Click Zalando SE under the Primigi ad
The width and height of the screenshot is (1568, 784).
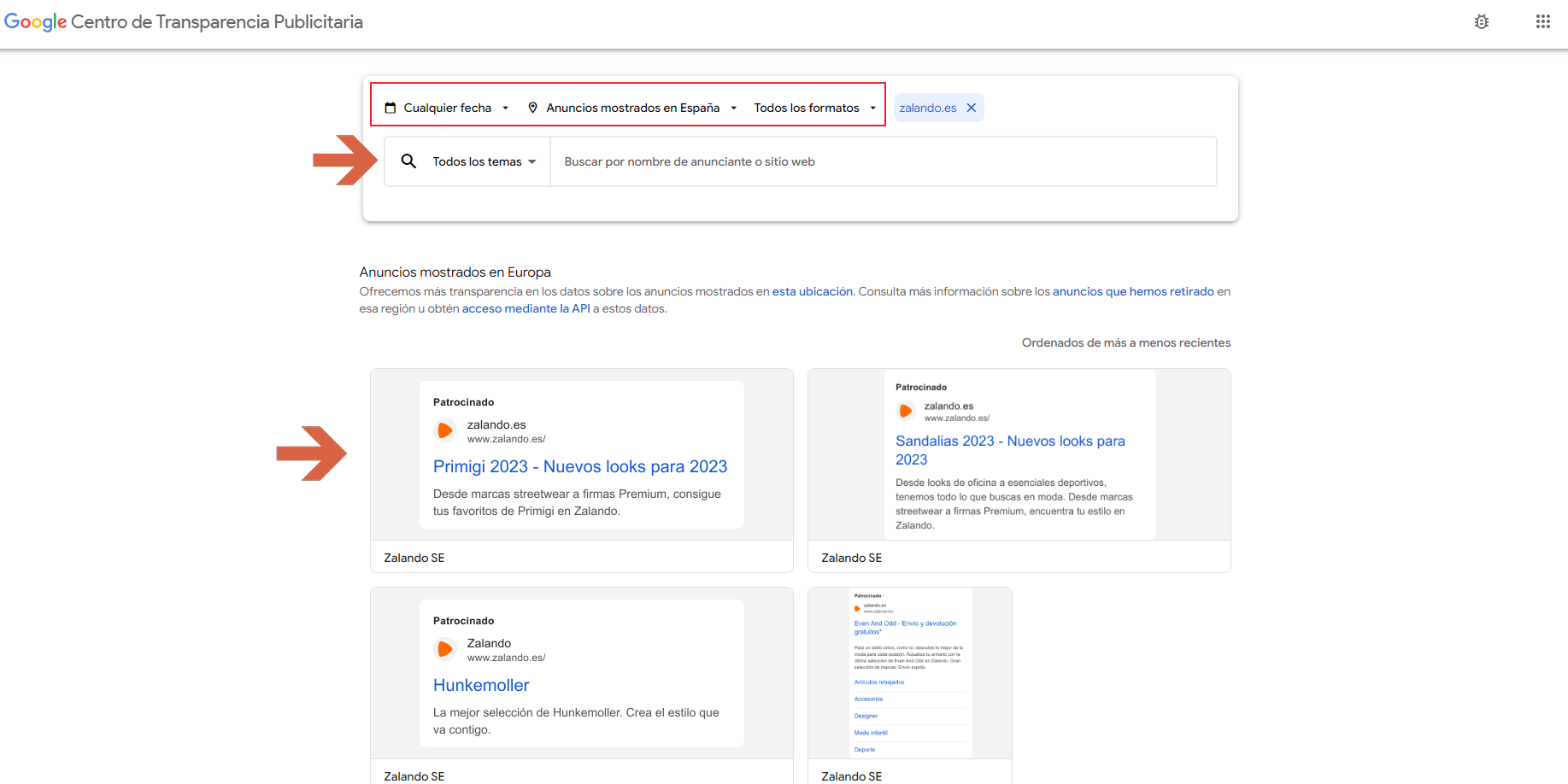414,558
